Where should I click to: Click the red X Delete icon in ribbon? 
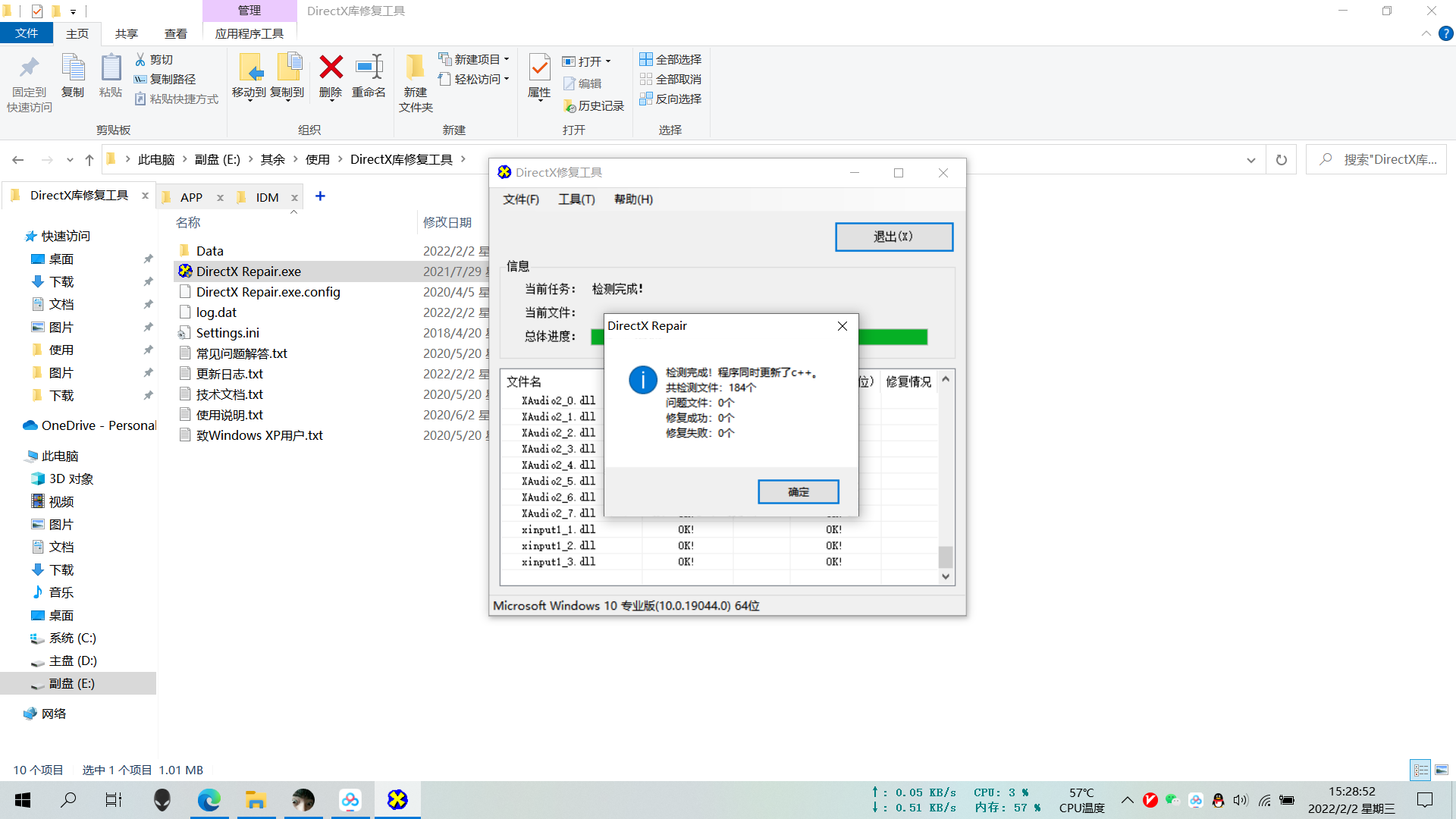pyautogui.click(x=331, y=68)
